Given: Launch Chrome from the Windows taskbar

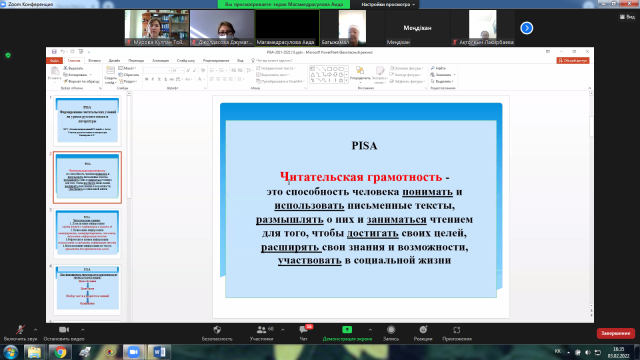Looking at the screenshot, I should pos(60,352).
